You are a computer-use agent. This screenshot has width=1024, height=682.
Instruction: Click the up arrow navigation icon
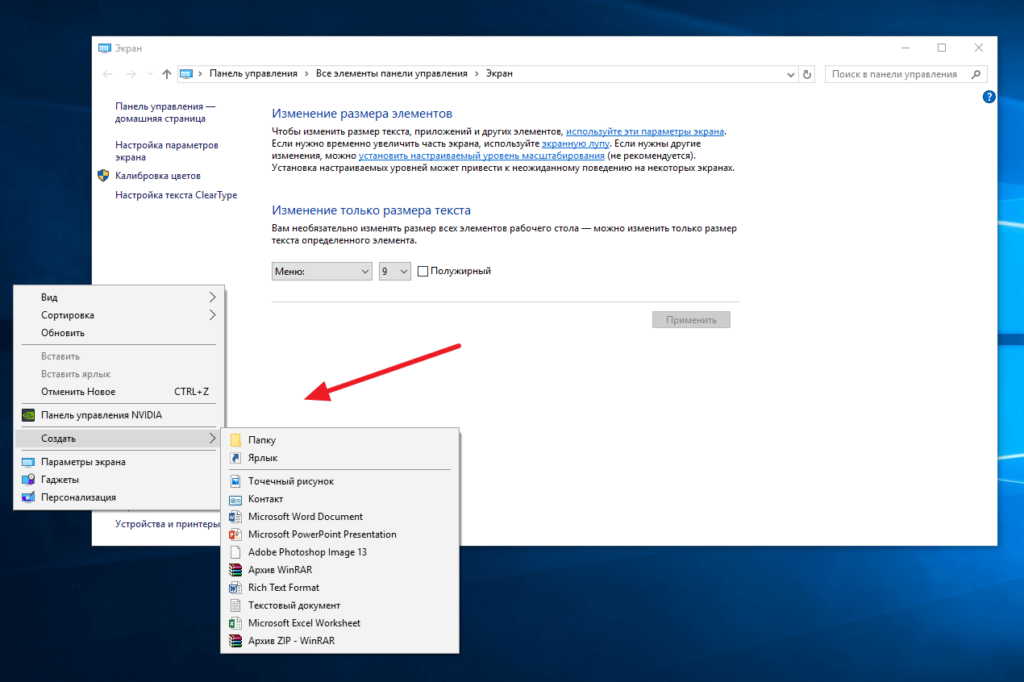coord(166,74)
